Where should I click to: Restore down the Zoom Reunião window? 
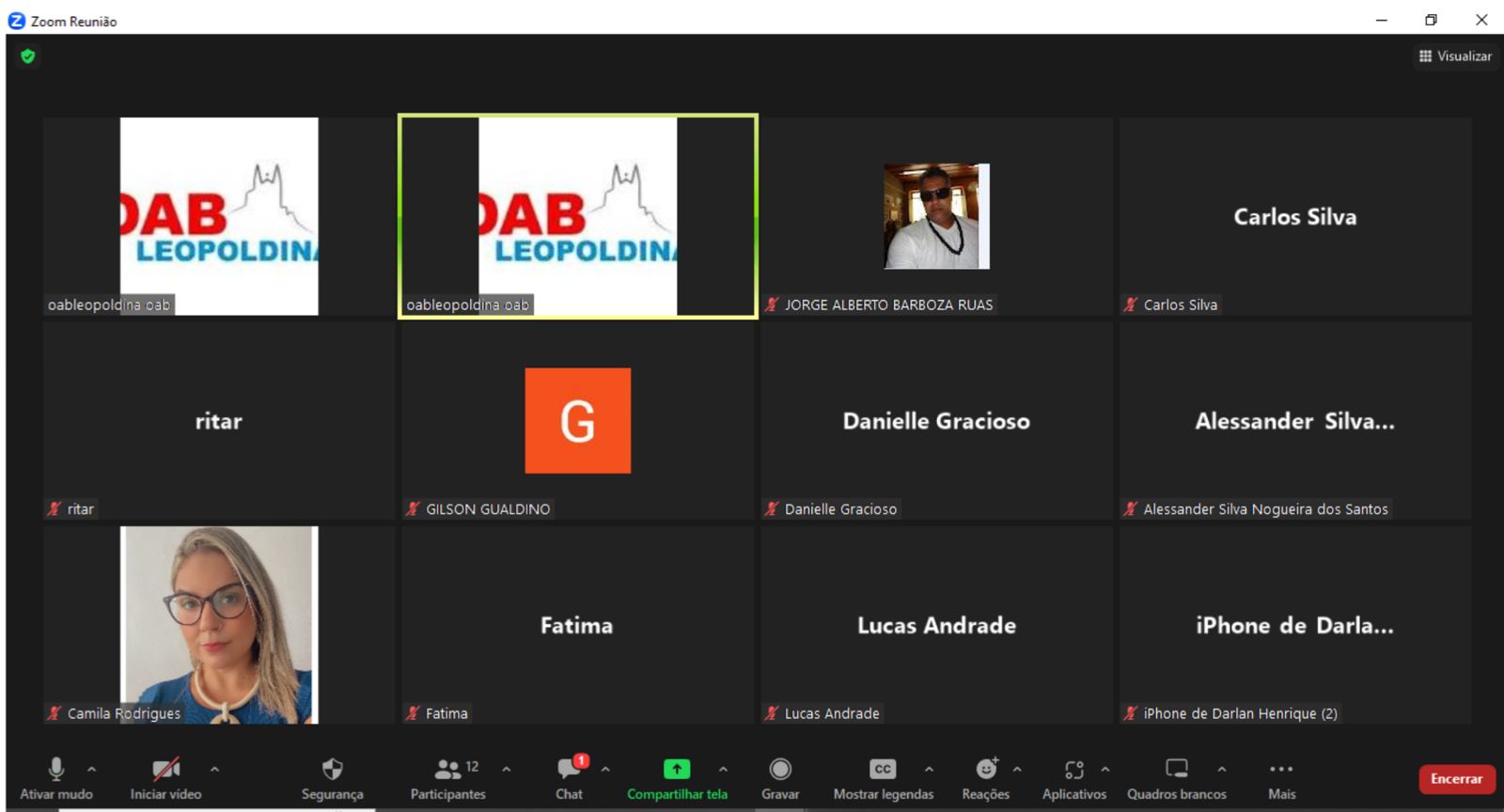click(1431, 20)
